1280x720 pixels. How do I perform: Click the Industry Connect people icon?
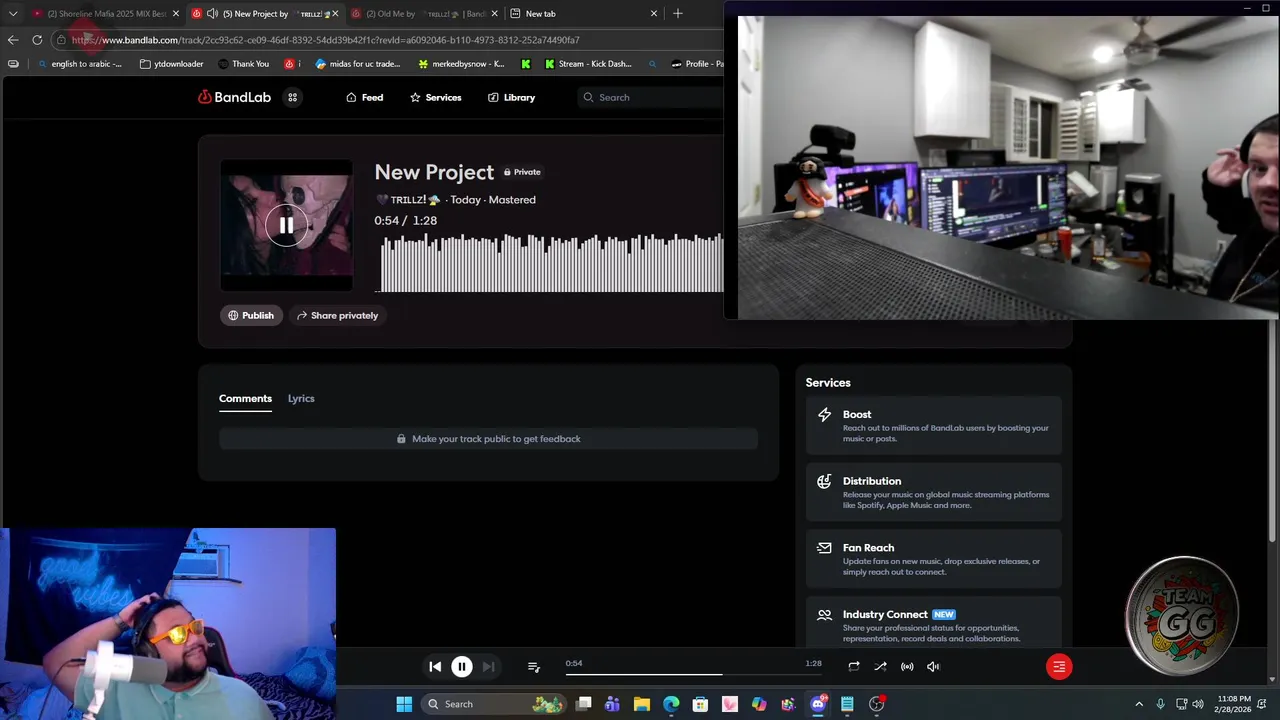point(824,615)
